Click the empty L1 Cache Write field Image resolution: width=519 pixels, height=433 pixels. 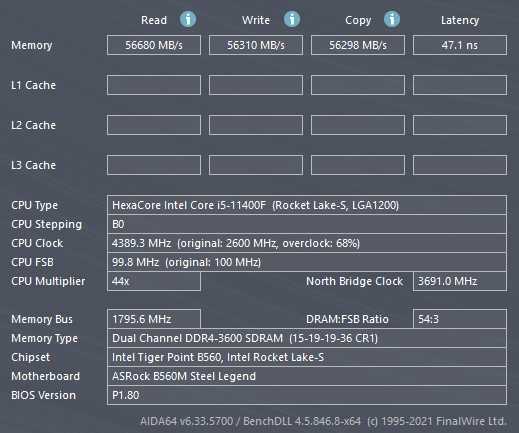pyautogui.click(x=256, y=85)
